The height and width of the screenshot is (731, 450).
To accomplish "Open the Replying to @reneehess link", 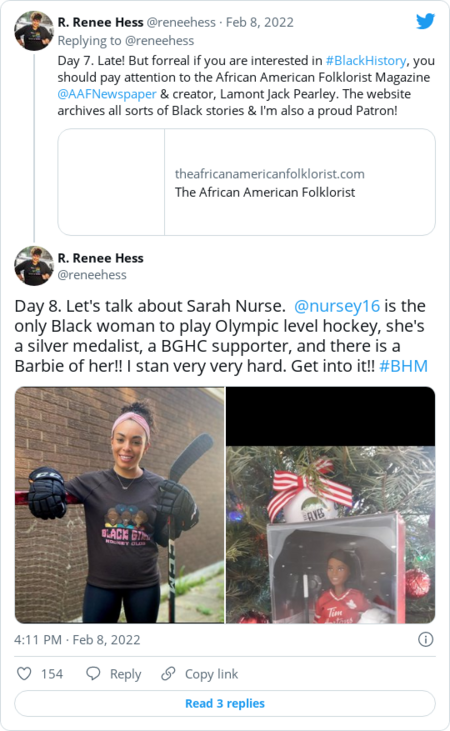I will click(x=126, y=41).
